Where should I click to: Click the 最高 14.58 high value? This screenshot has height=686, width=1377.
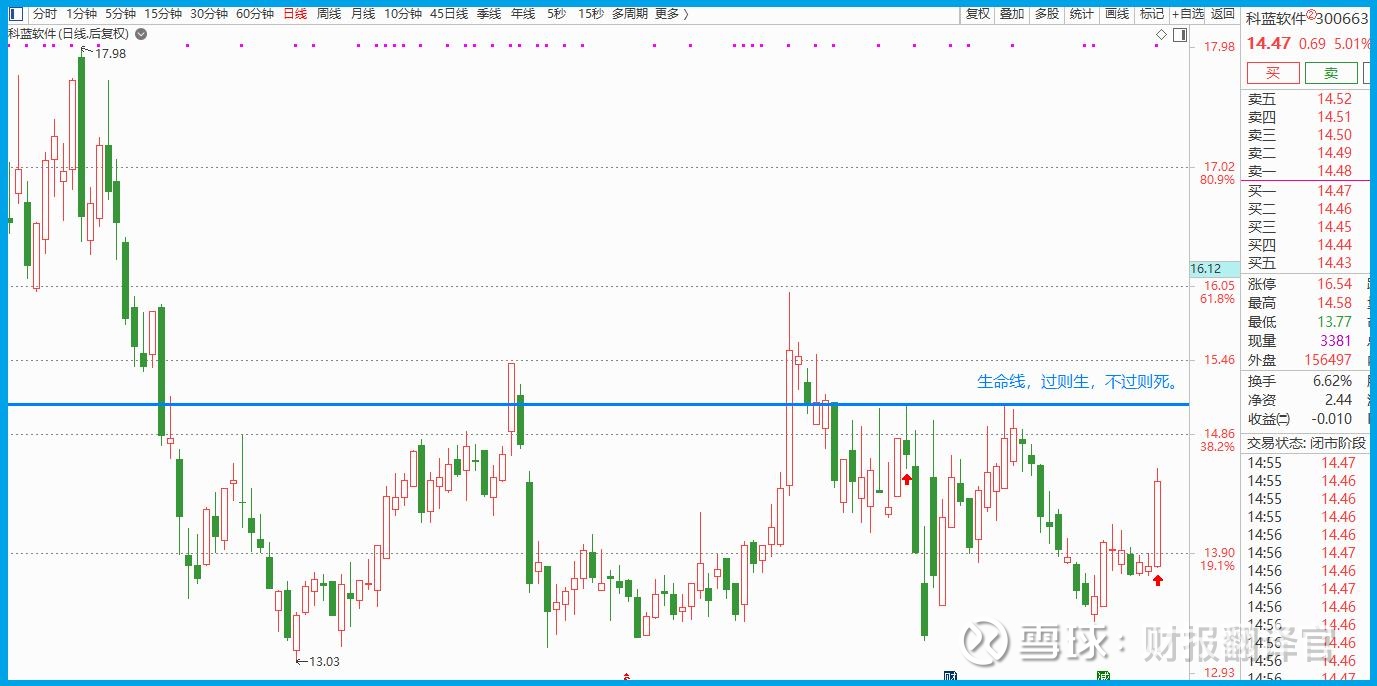click(1335, 303)
